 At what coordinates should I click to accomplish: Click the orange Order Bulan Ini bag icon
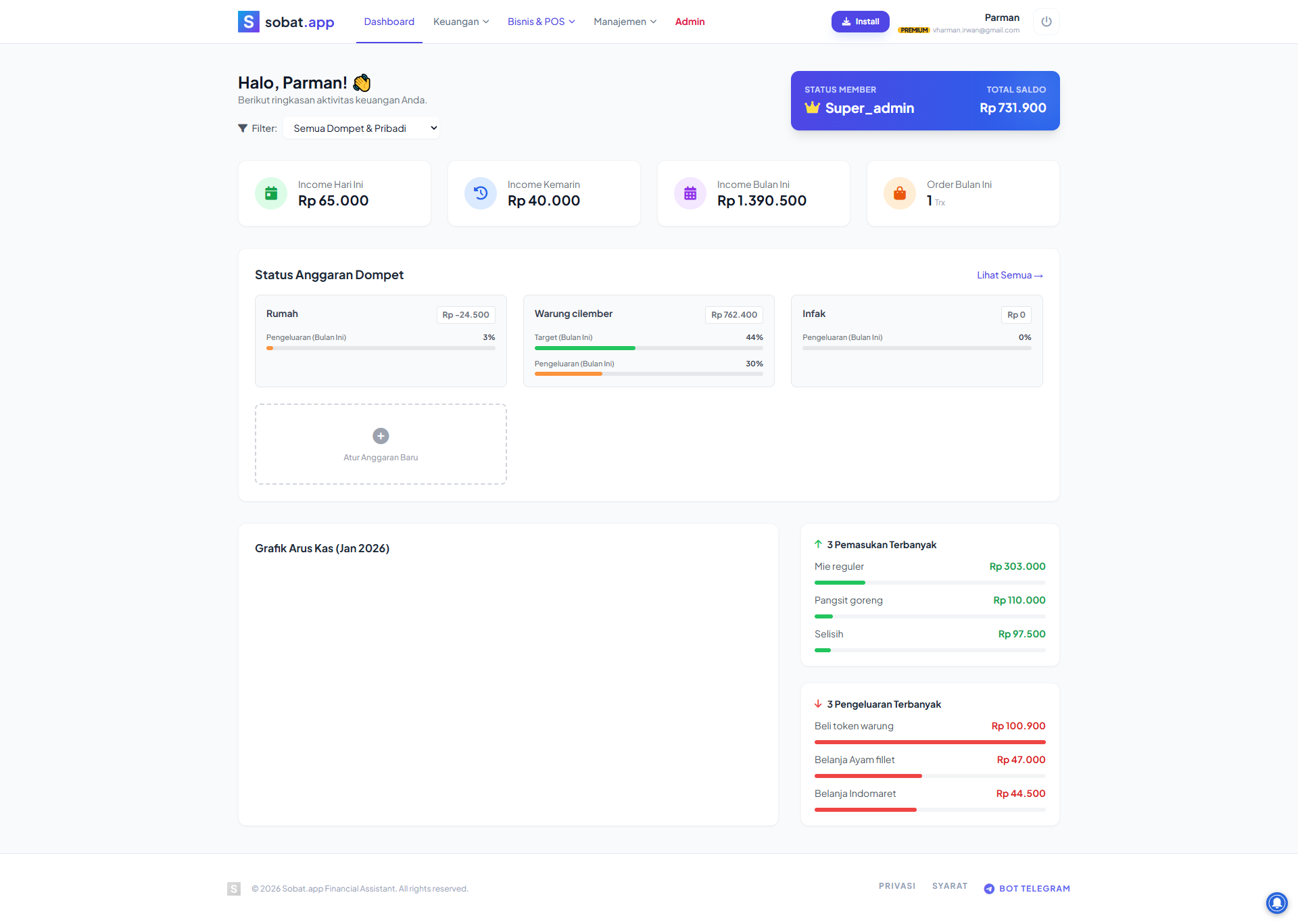[899, 193]
